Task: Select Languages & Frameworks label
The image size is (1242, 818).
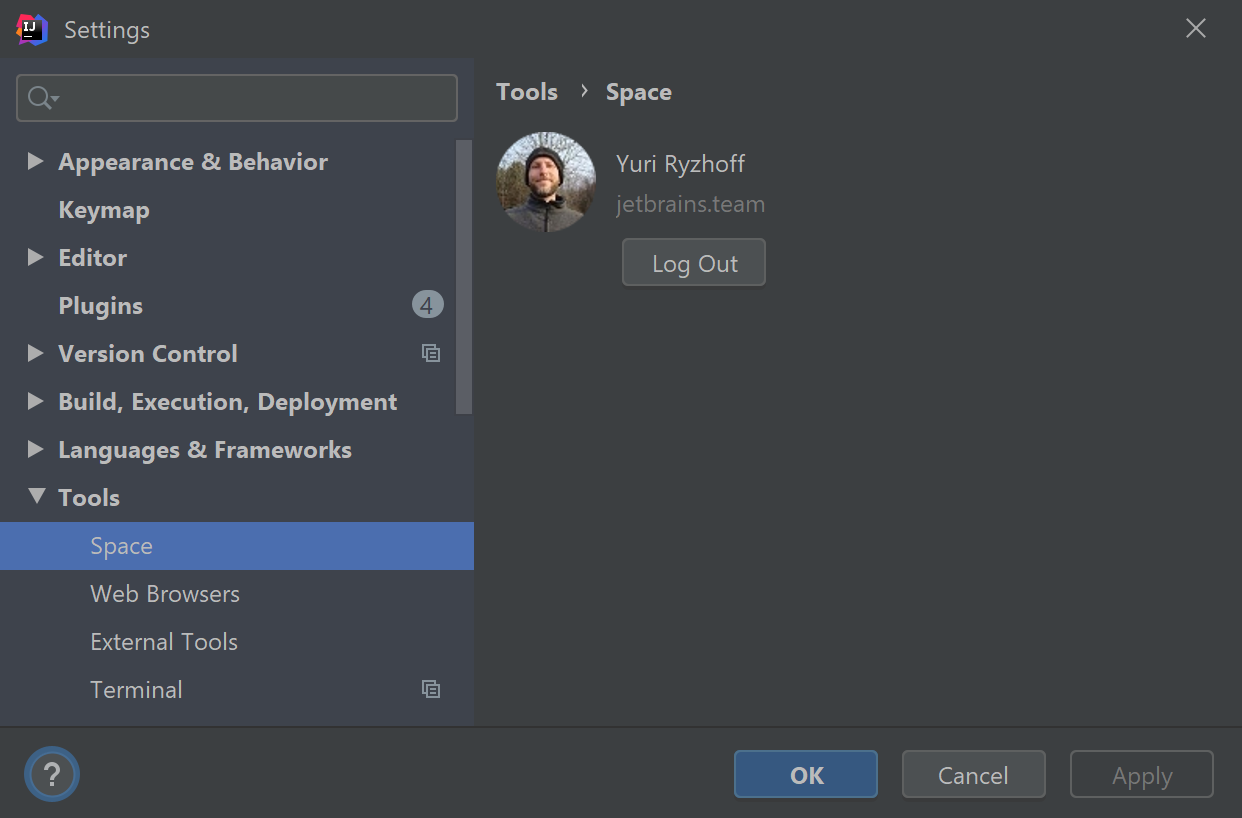Action: pyautogui.click(x=205, y=450)
